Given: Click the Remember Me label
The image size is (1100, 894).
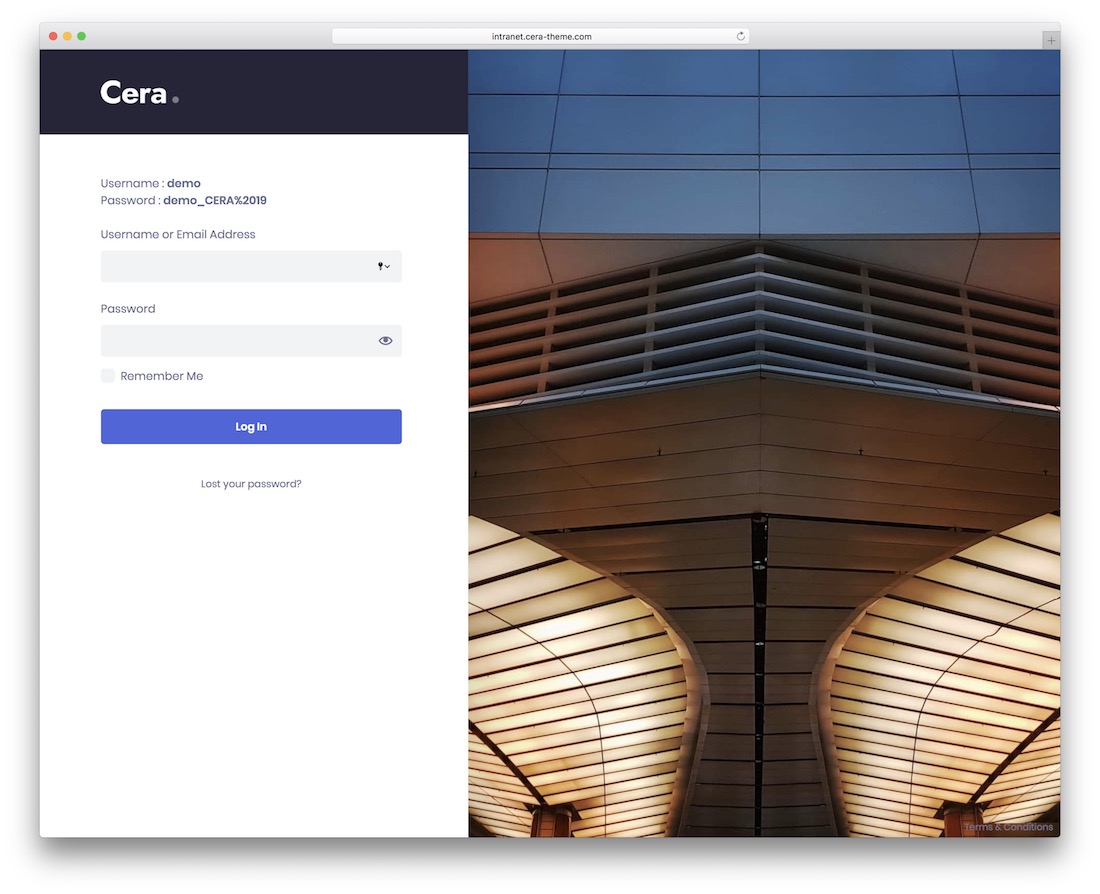Looking at the screenshot, I should (x=161, y=376).
